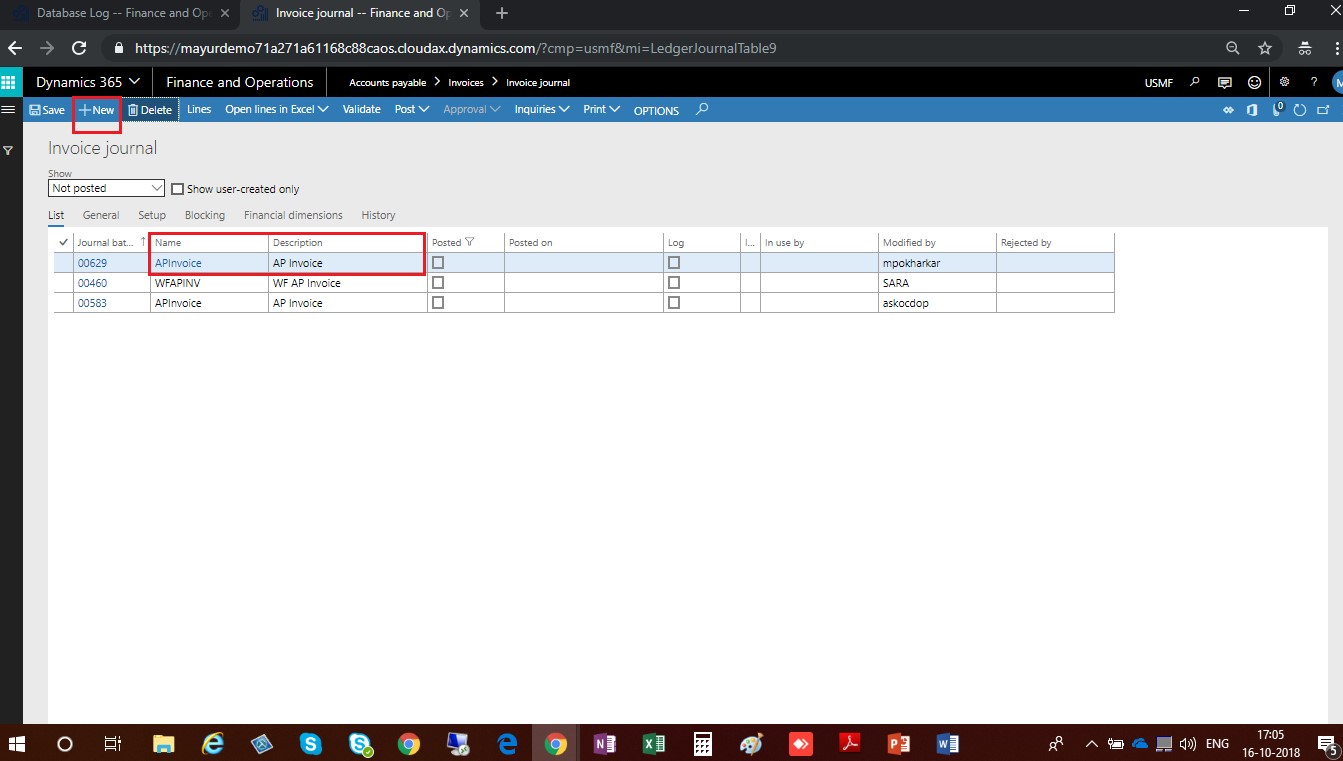This screenshot has height=761, width=1343.
Task: Open the settings gear icon
Action: click(1285, 82)
